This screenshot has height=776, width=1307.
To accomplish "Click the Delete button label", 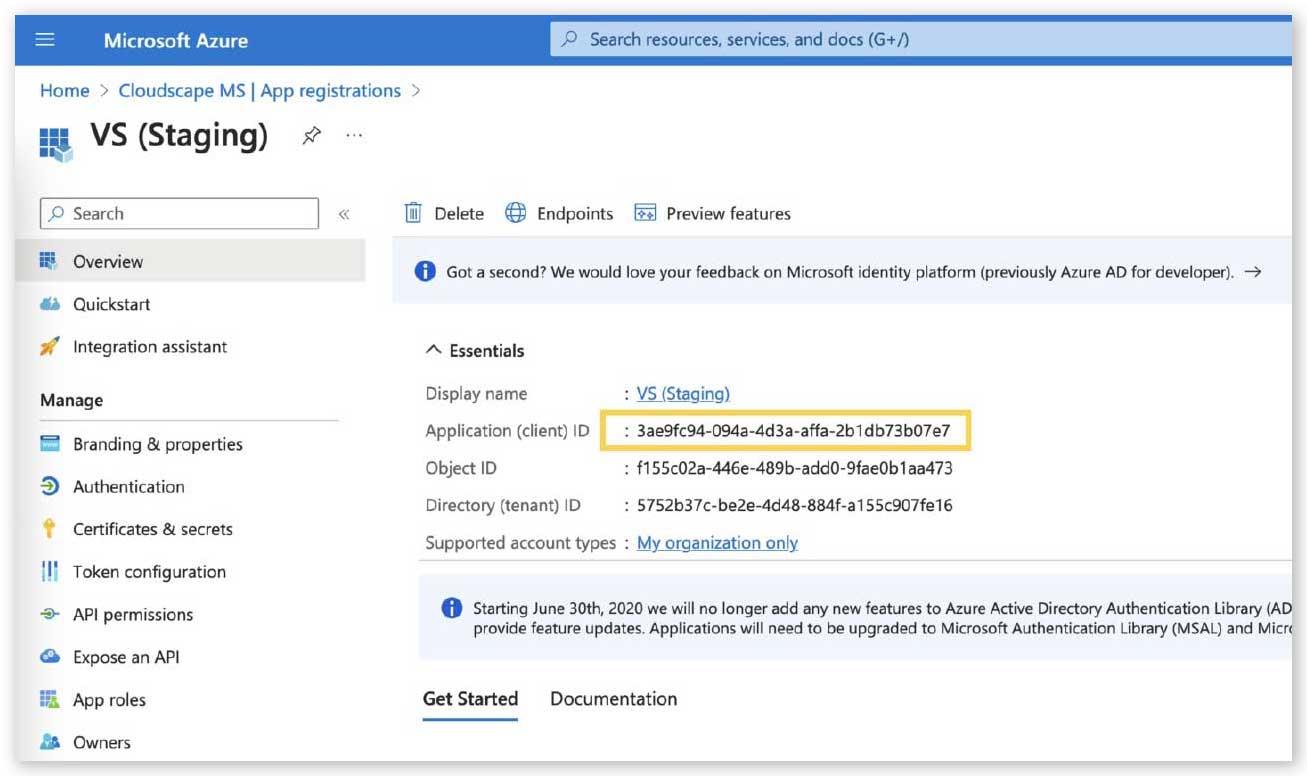I will pos(459,214).
